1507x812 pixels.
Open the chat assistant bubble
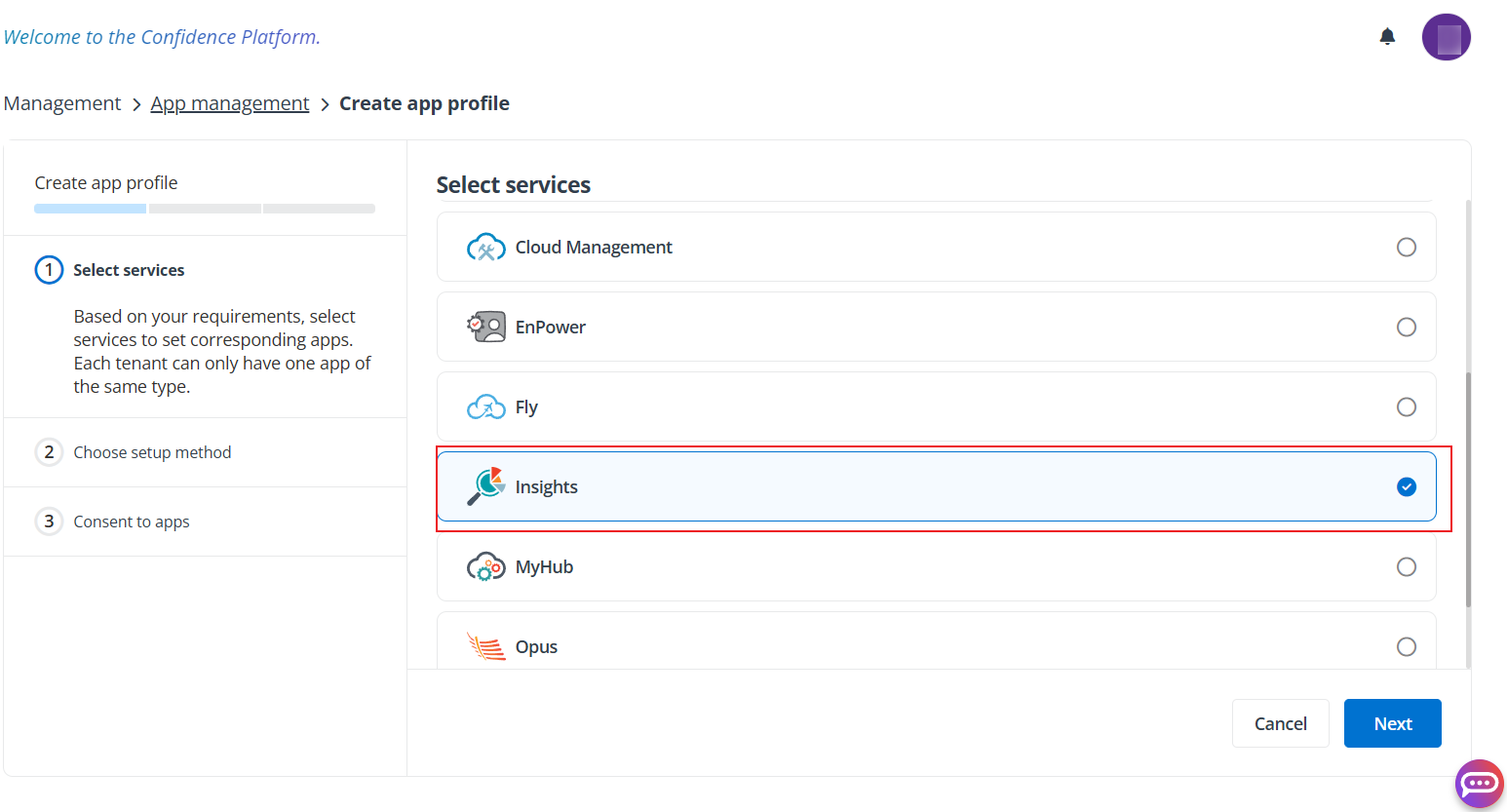click(x=1480, y=784)
